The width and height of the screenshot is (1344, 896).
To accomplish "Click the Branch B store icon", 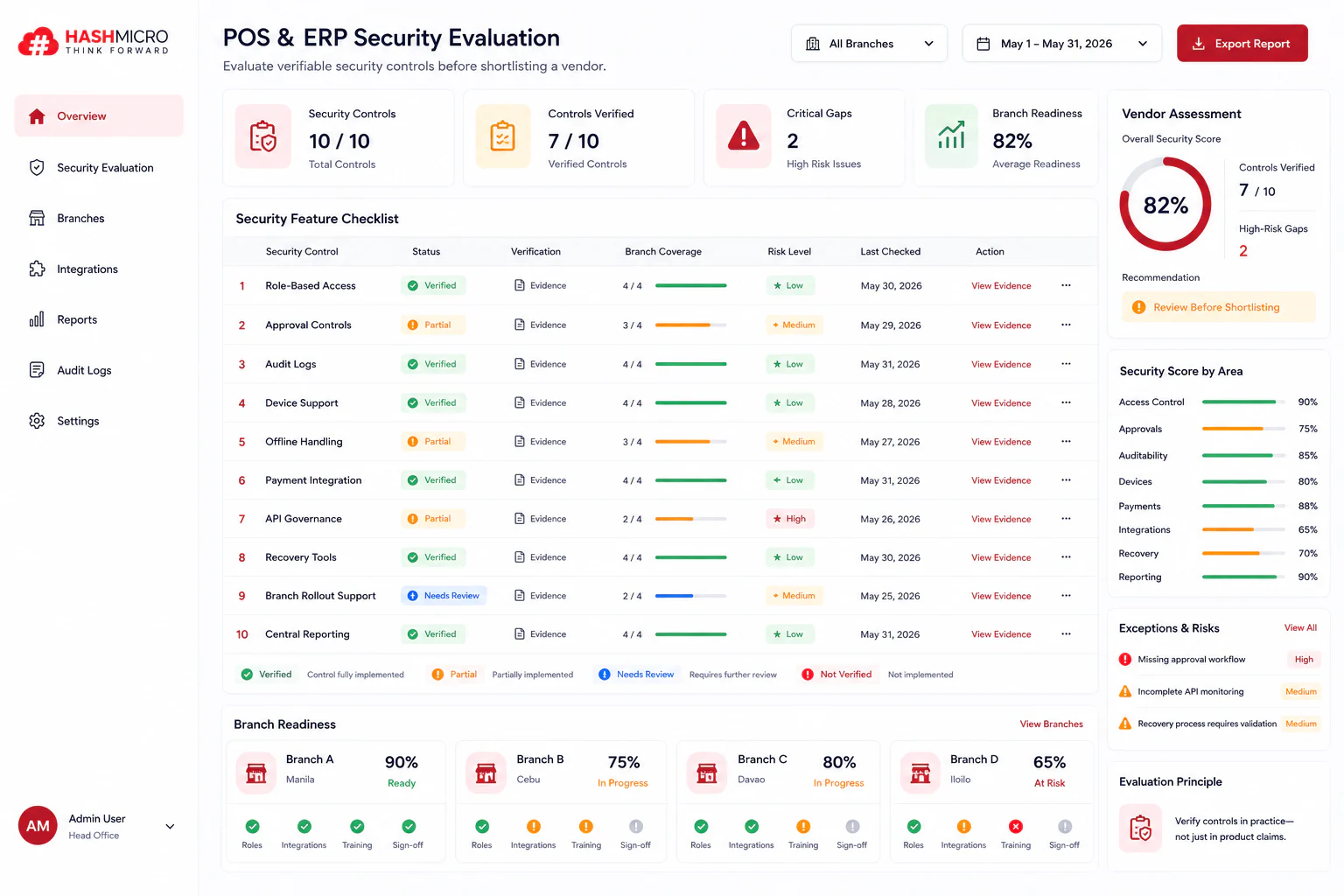I will pyautogui.click(x=486, y=773).
